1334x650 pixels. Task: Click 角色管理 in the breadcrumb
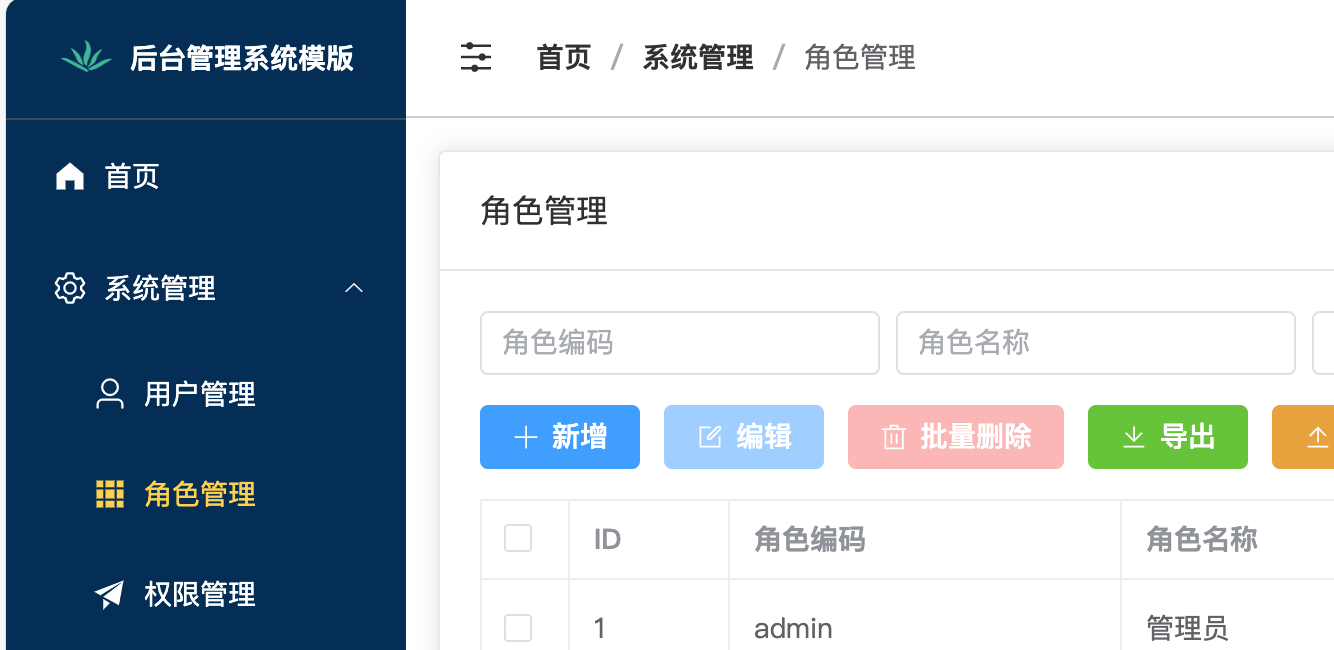(x=860, y=57)
